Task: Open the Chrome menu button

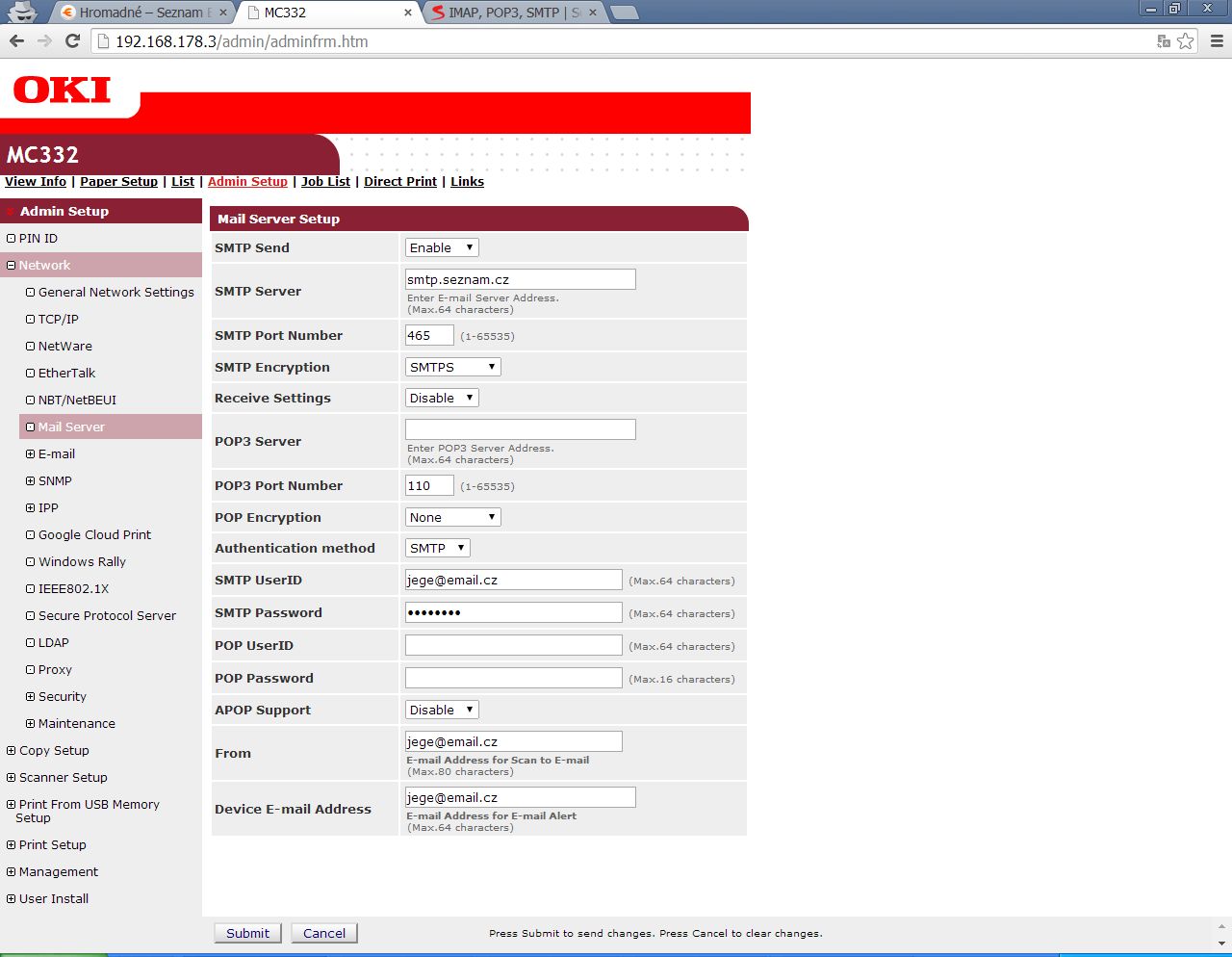Action: click(x=1217, y=40)
